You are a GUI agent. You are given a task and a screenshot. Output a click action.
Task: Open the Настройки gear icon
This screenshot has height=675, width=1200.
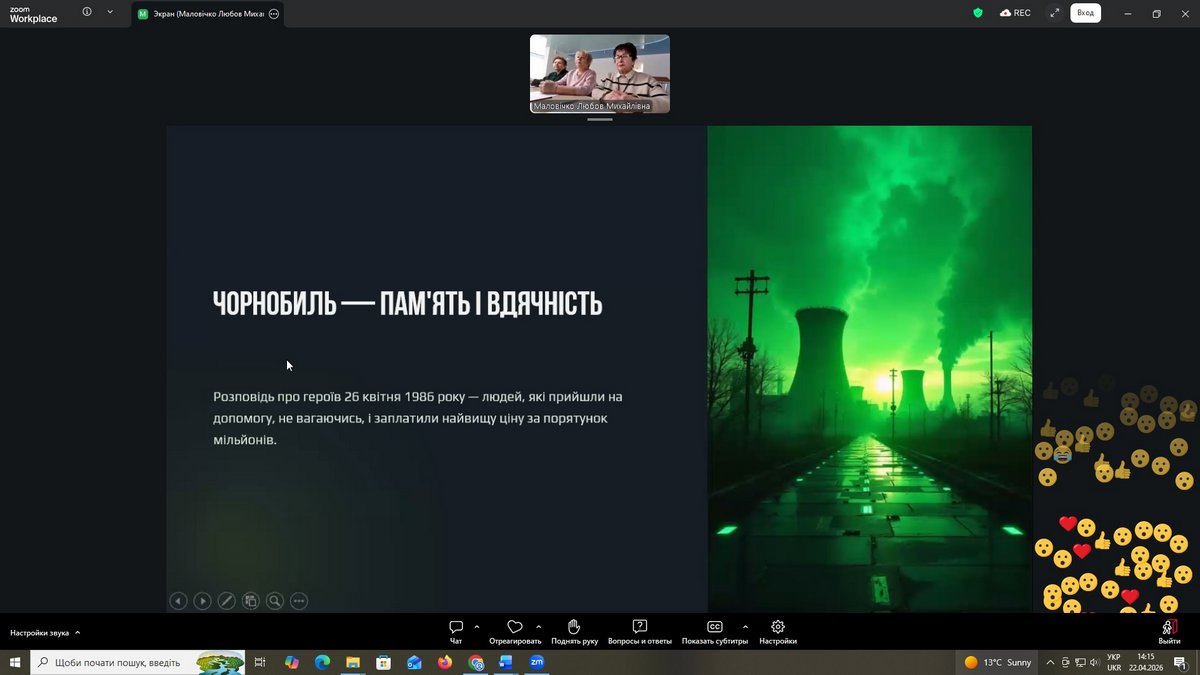(778, 627)
